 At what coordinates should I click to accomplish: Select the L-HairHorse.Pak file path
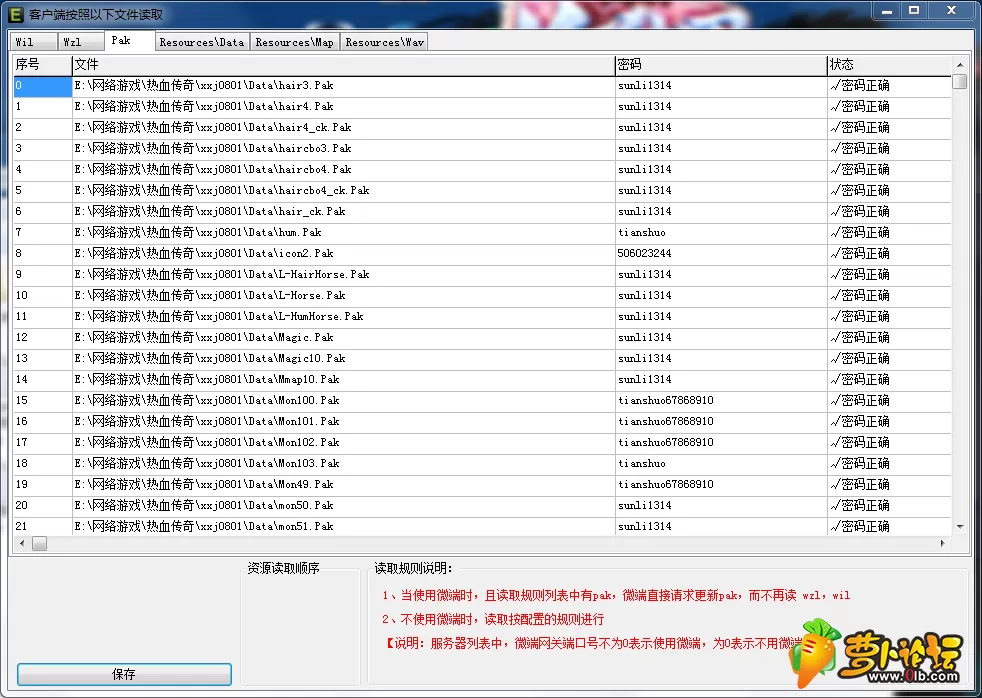coord(222,274)
